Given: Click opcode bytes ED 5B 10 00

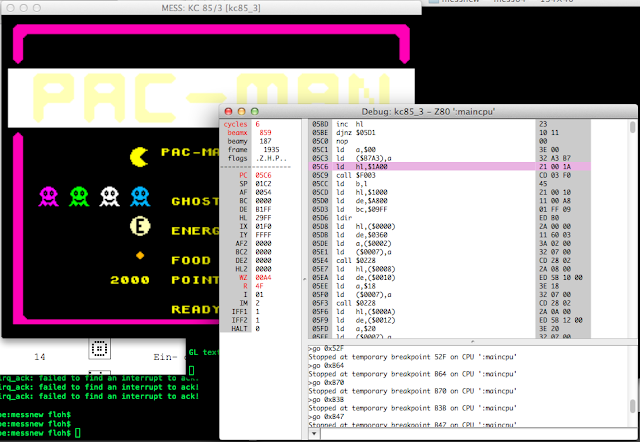Looking at the screenshot, I should [x=561, y=278].
